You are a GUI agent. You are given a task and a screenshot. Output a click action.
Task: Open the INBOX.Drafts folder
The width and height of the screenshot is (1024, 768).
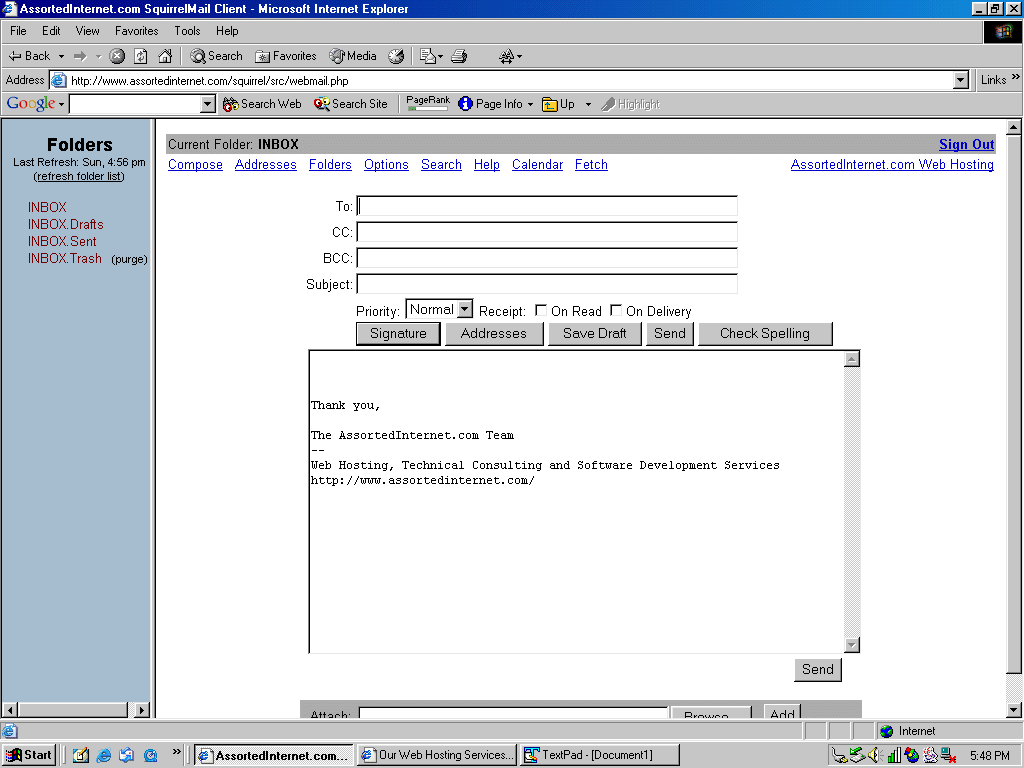point(65,224)
